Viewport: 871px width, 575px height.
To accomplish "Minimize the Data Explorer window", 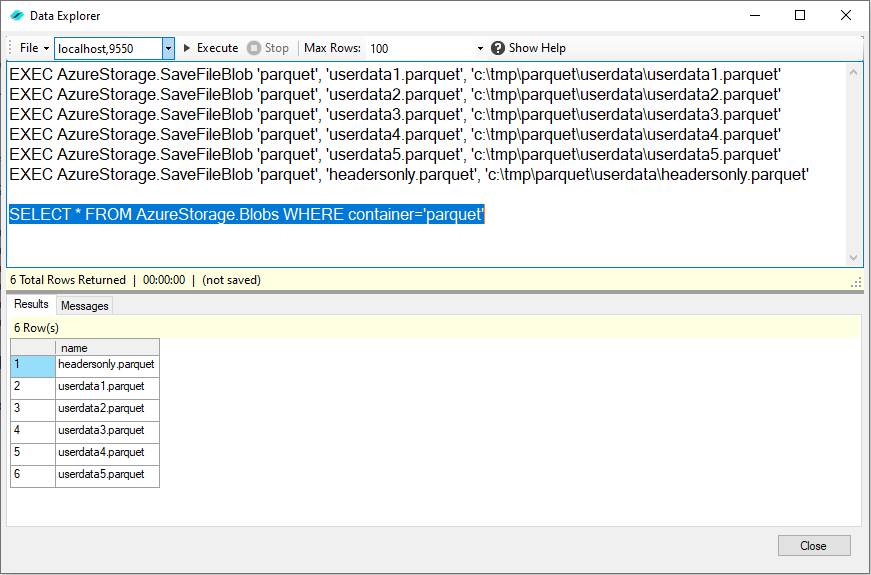I will [754, 16].
